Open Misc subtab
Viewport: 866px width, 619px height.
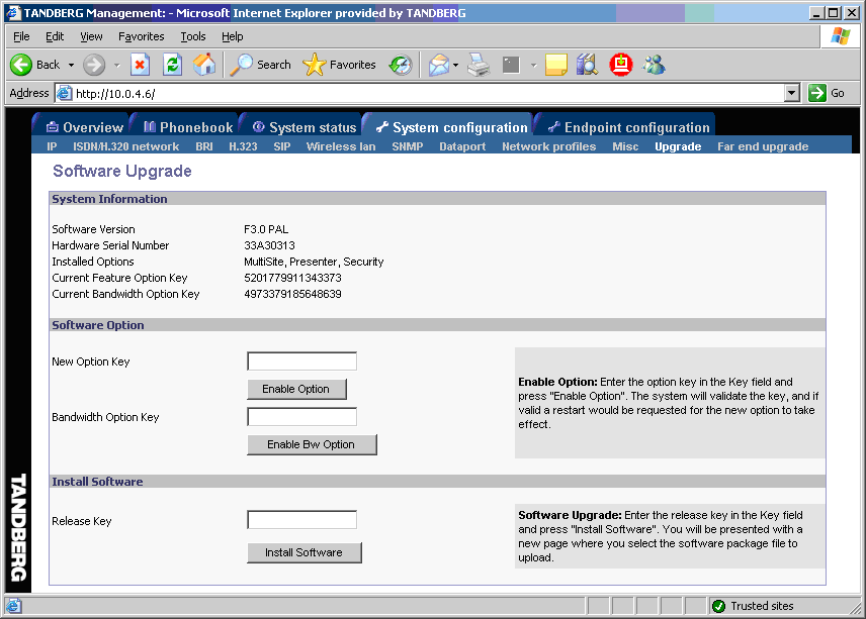625,146
